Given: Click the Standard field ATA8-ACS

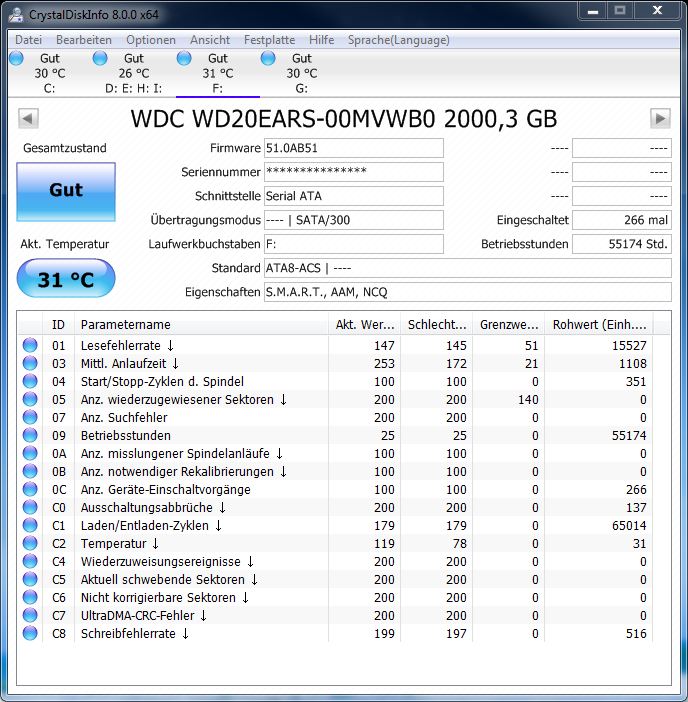Looking at the screenshot, I should 468,268.
